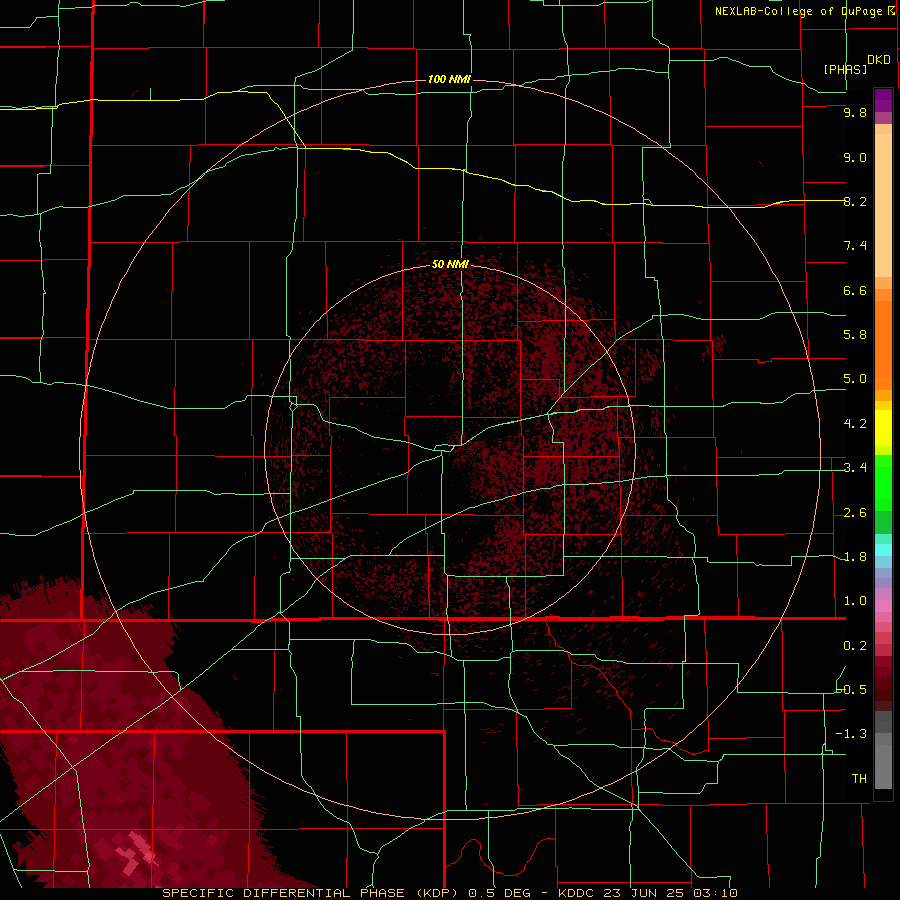Click the 0.2 legend value

[x=855, y=646]
